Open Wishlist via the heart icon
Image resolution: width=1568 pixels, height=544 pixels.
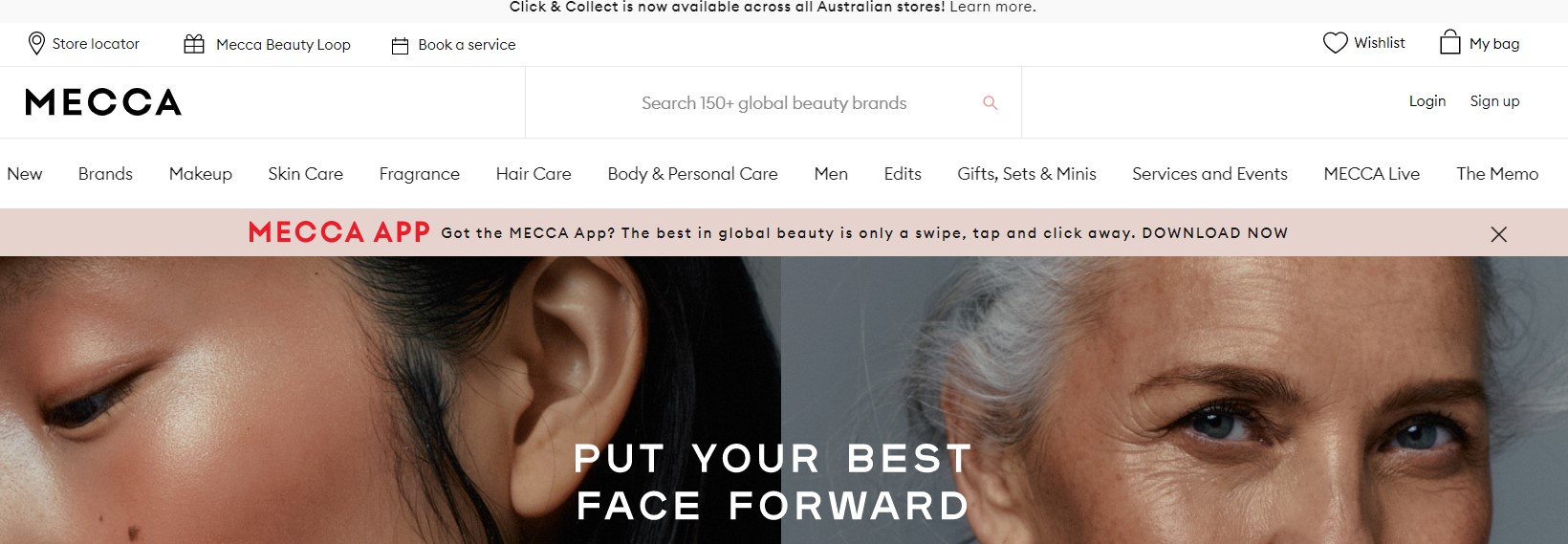(x=1335, y=43)
